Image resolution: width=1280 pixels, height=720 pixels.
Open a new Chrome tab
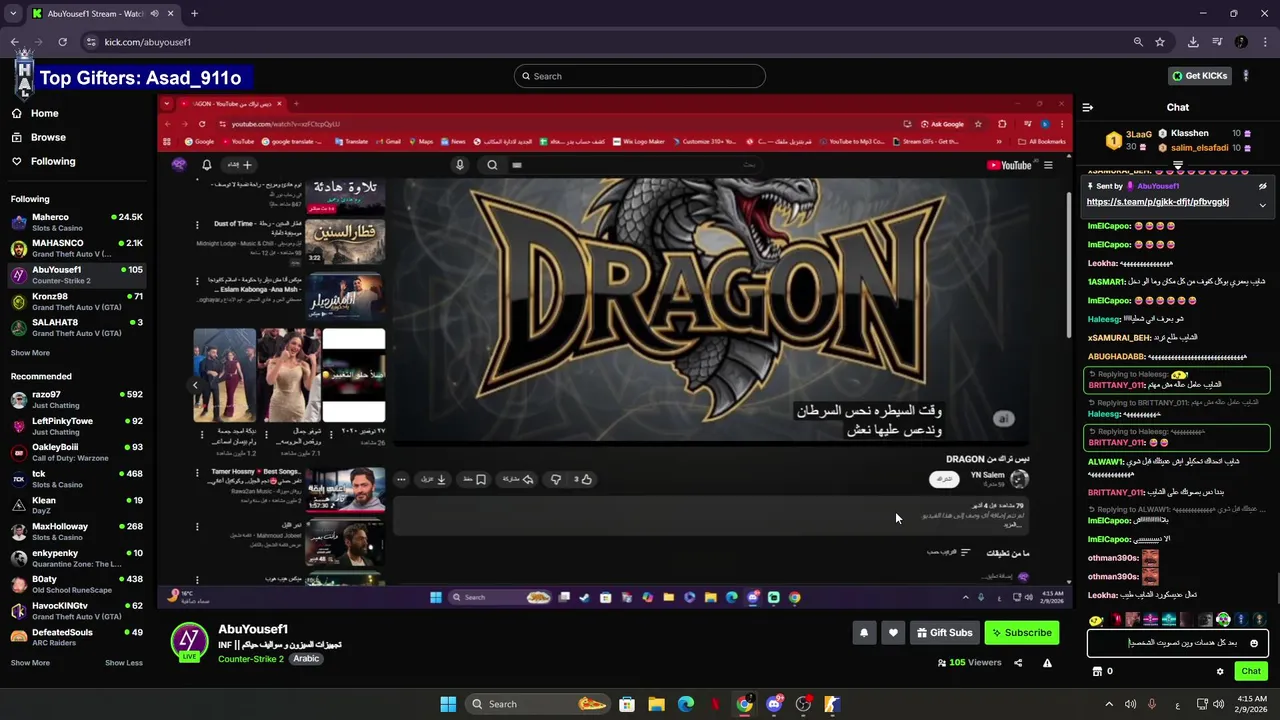pyautogui.click(x=194, y=14)
